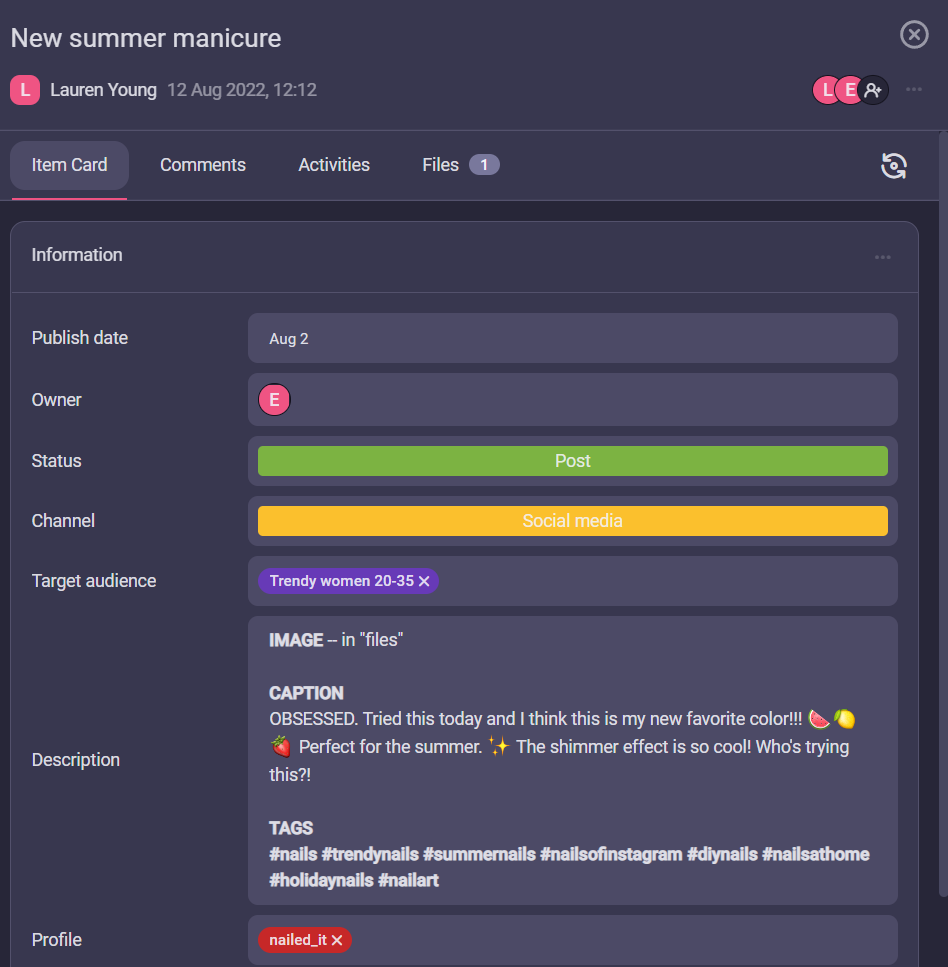This screenshot has width=948, height=967.
Task: Click into the Description text area
Action: pos(572,760)
